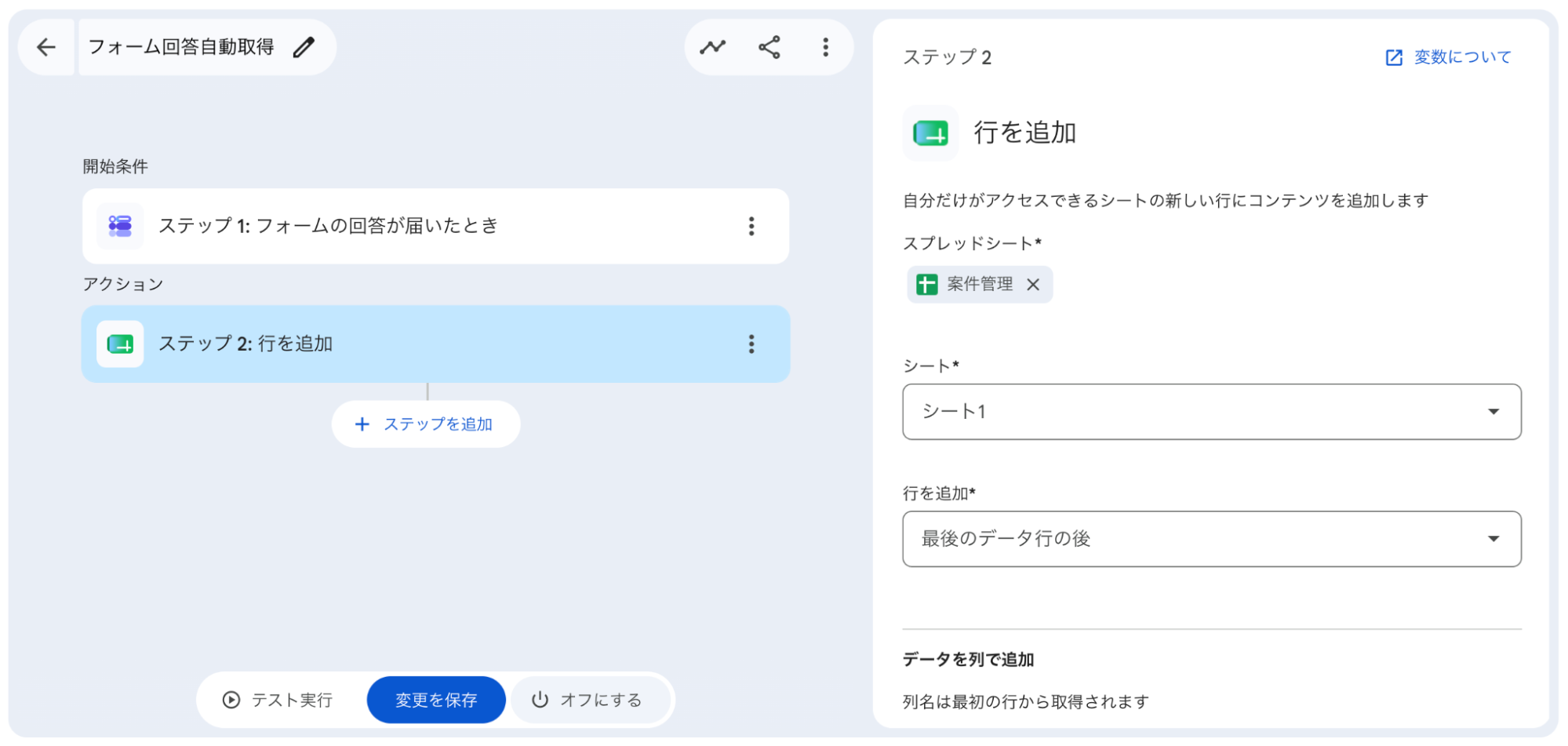Screen dimensions: 1568x746
Task: Click the シート* field label
Action: click(x=931, y=366)
